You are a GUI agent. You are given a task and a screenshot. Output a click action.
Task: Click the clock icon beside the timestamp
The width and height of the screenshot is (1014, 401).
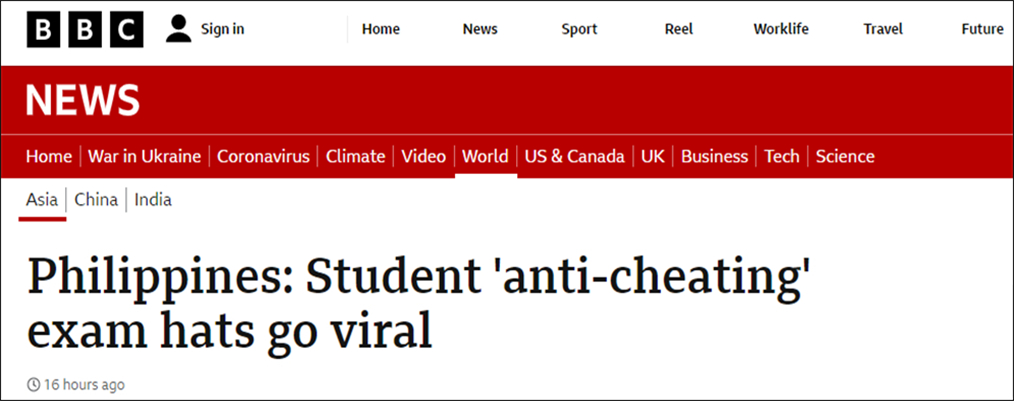tap(33, 385)
